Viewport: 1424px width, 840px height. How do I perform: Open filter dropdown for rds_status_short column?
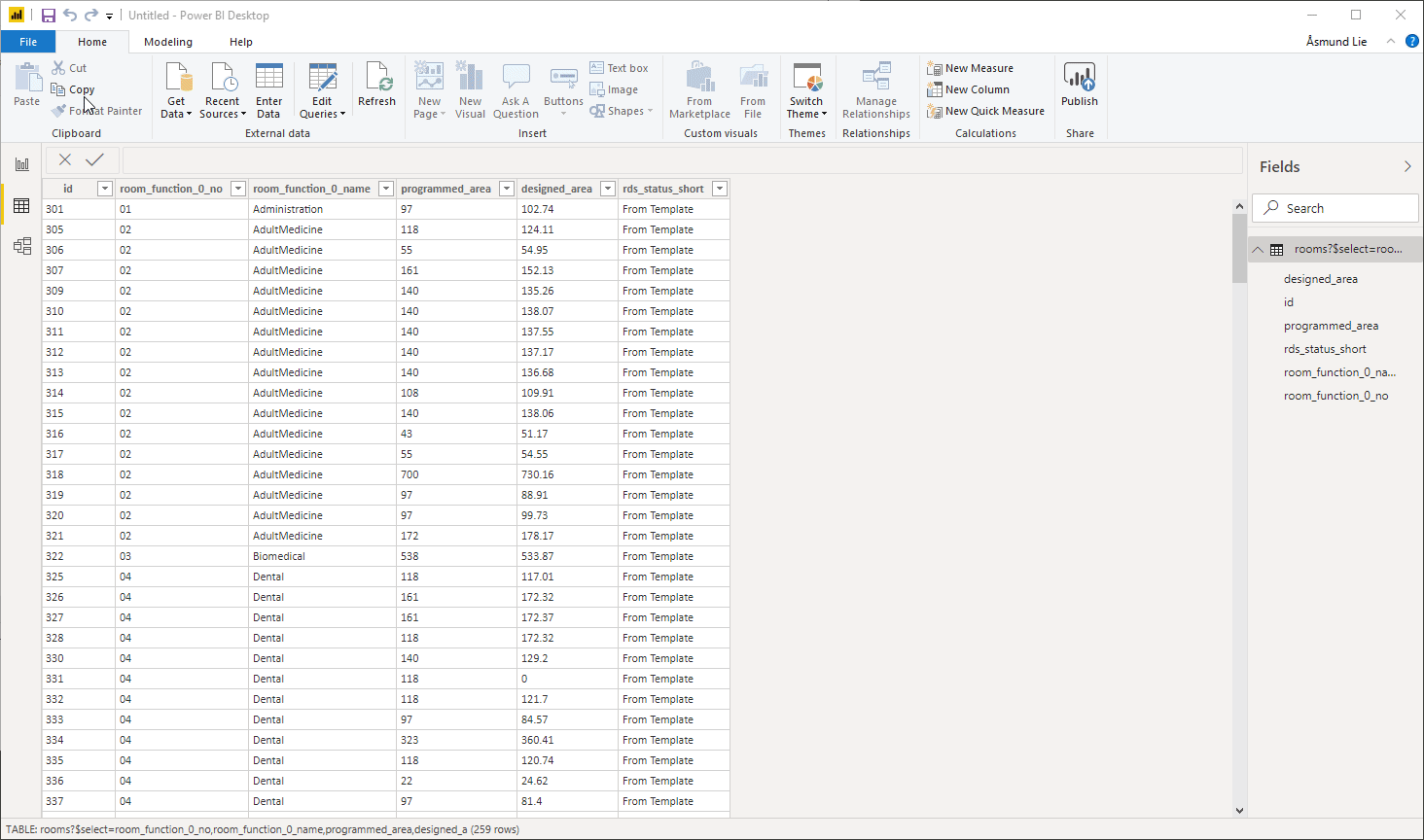pyautogui.click(x=719, y=189)
